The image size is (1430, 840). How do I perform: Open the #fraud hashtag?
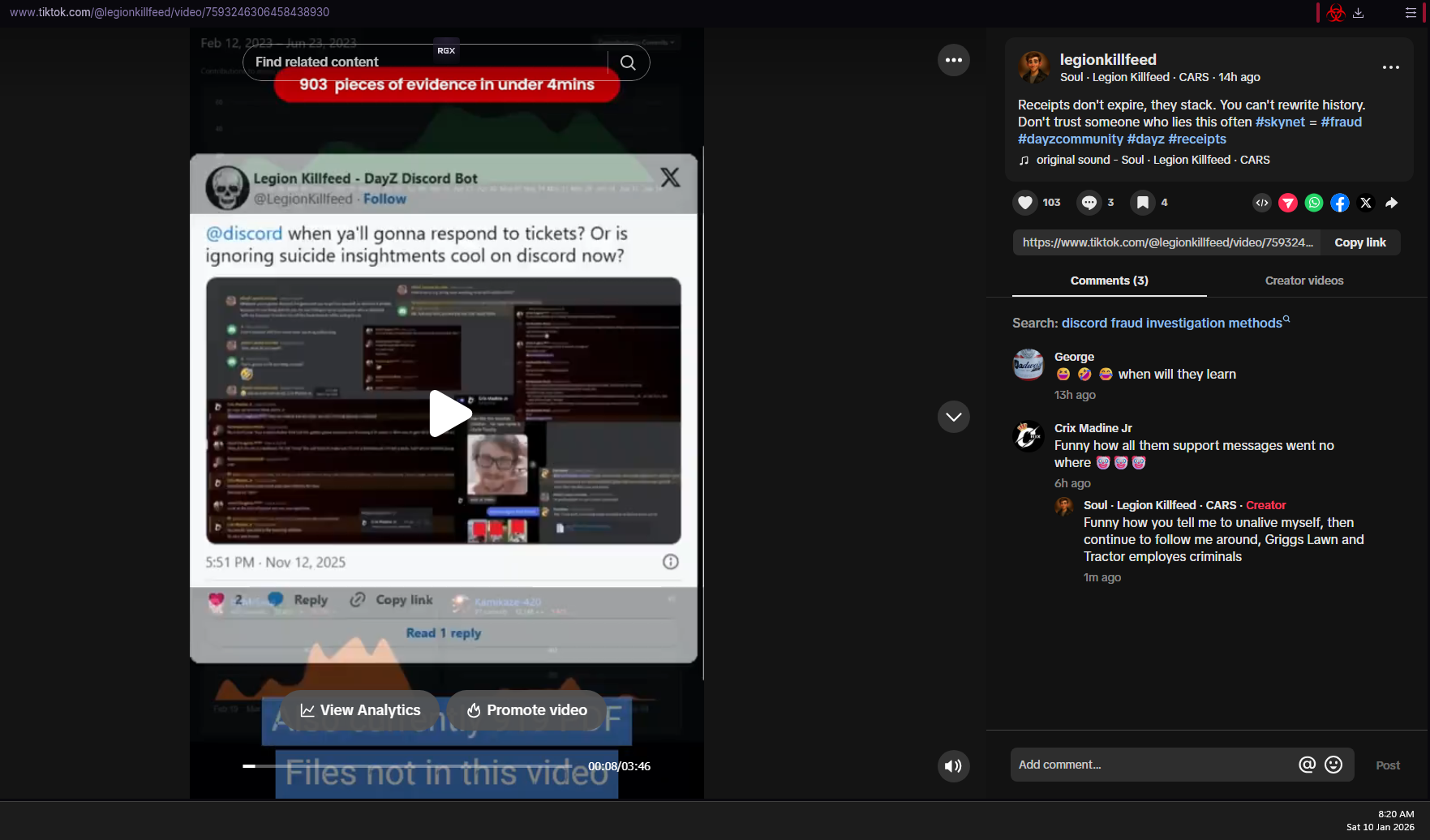point(1342,122)
